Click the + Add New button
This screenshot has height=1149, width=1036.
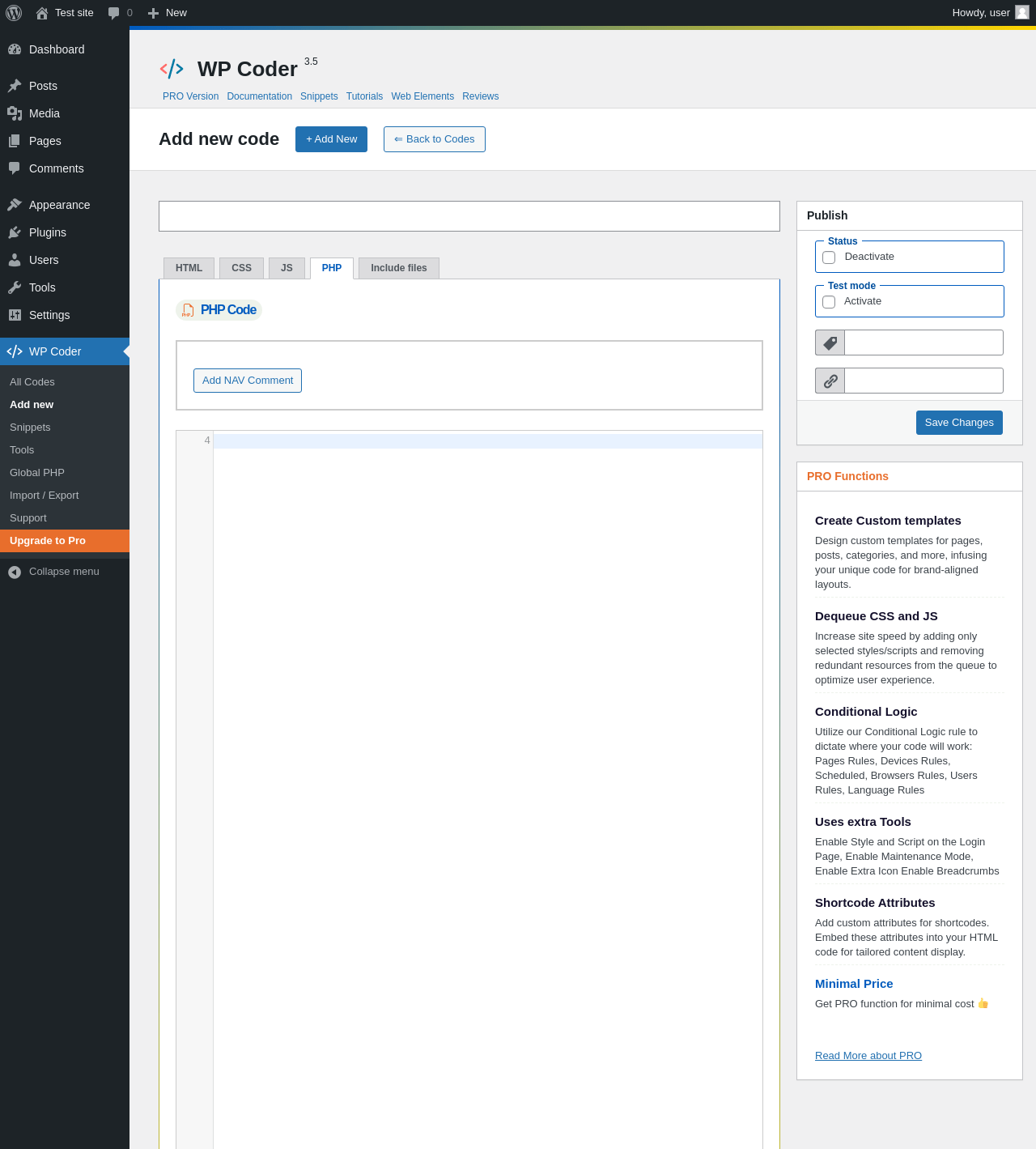click(331, 139)
